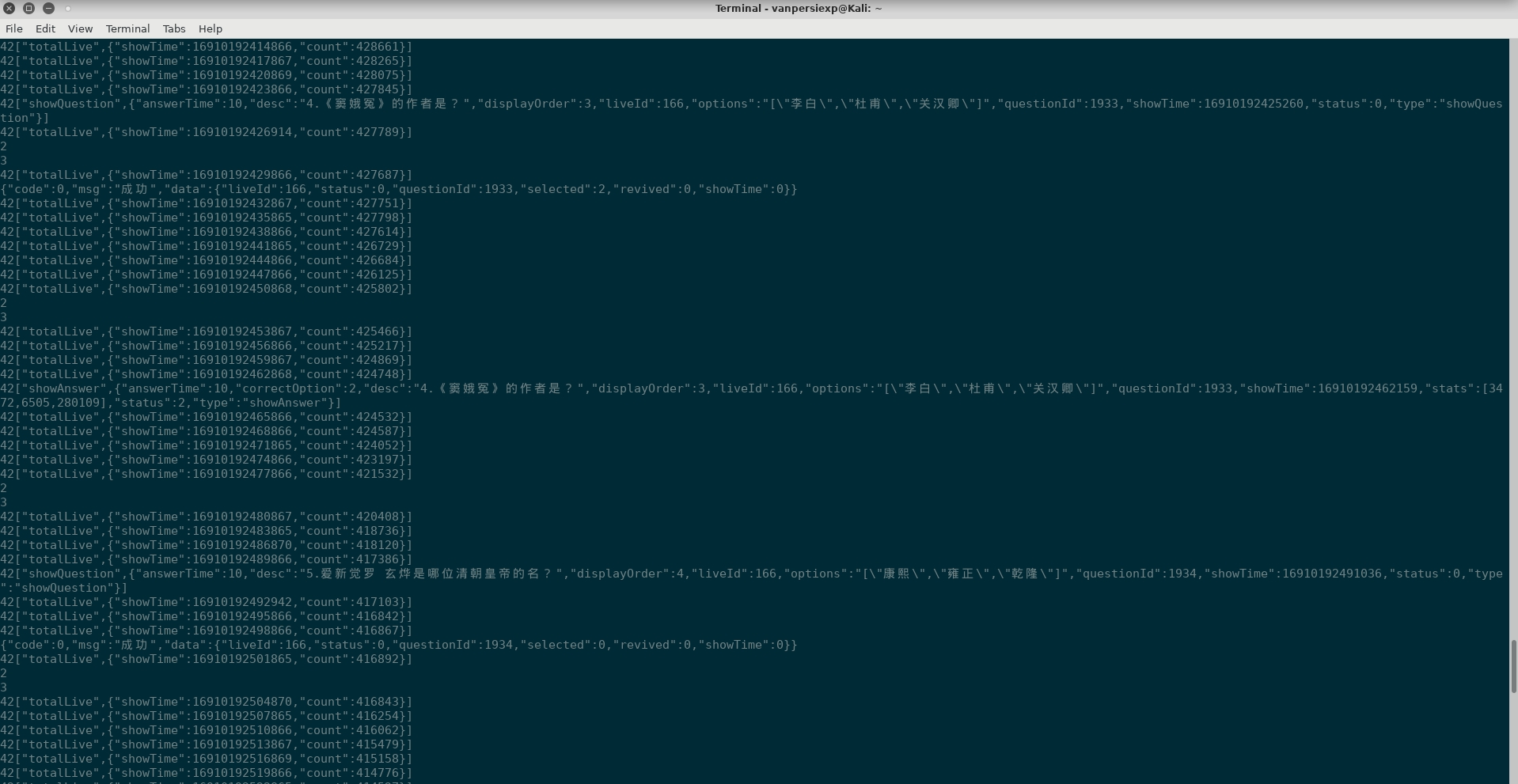Click the totalLive line with count 418736

click(x=206, y=531)
